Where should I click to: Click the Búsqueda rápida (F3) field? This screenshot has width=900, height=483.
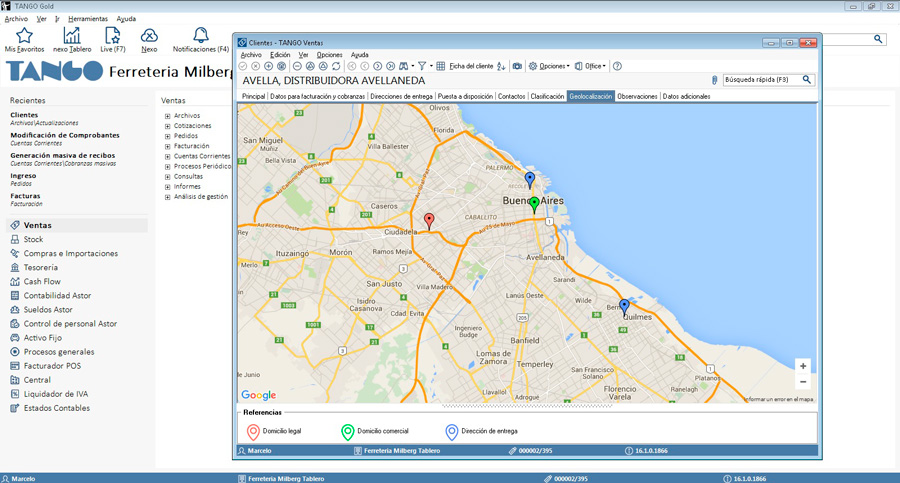coord(762,80)
